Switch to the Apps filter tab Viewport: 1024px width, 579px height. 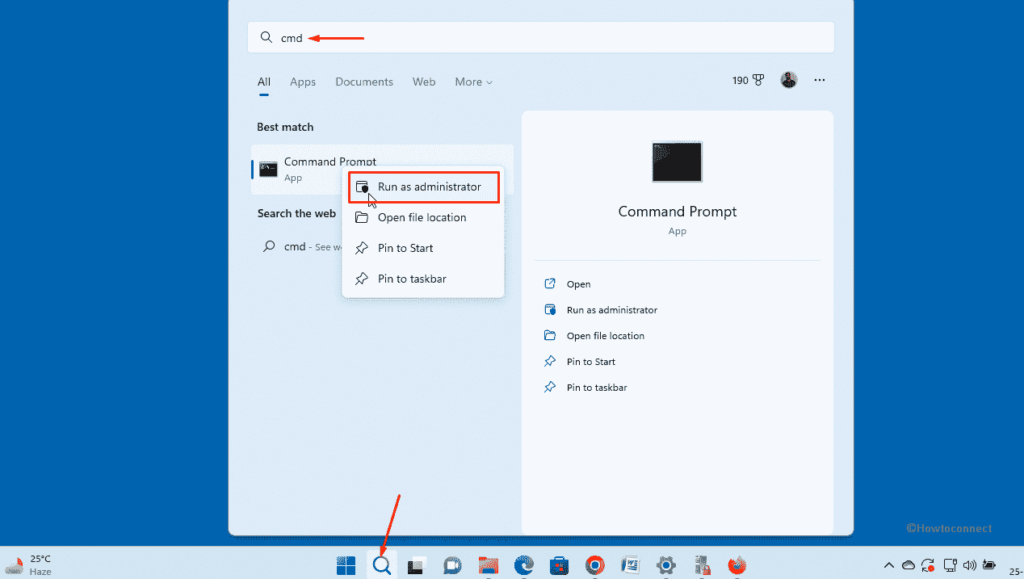tap(302, 82)
